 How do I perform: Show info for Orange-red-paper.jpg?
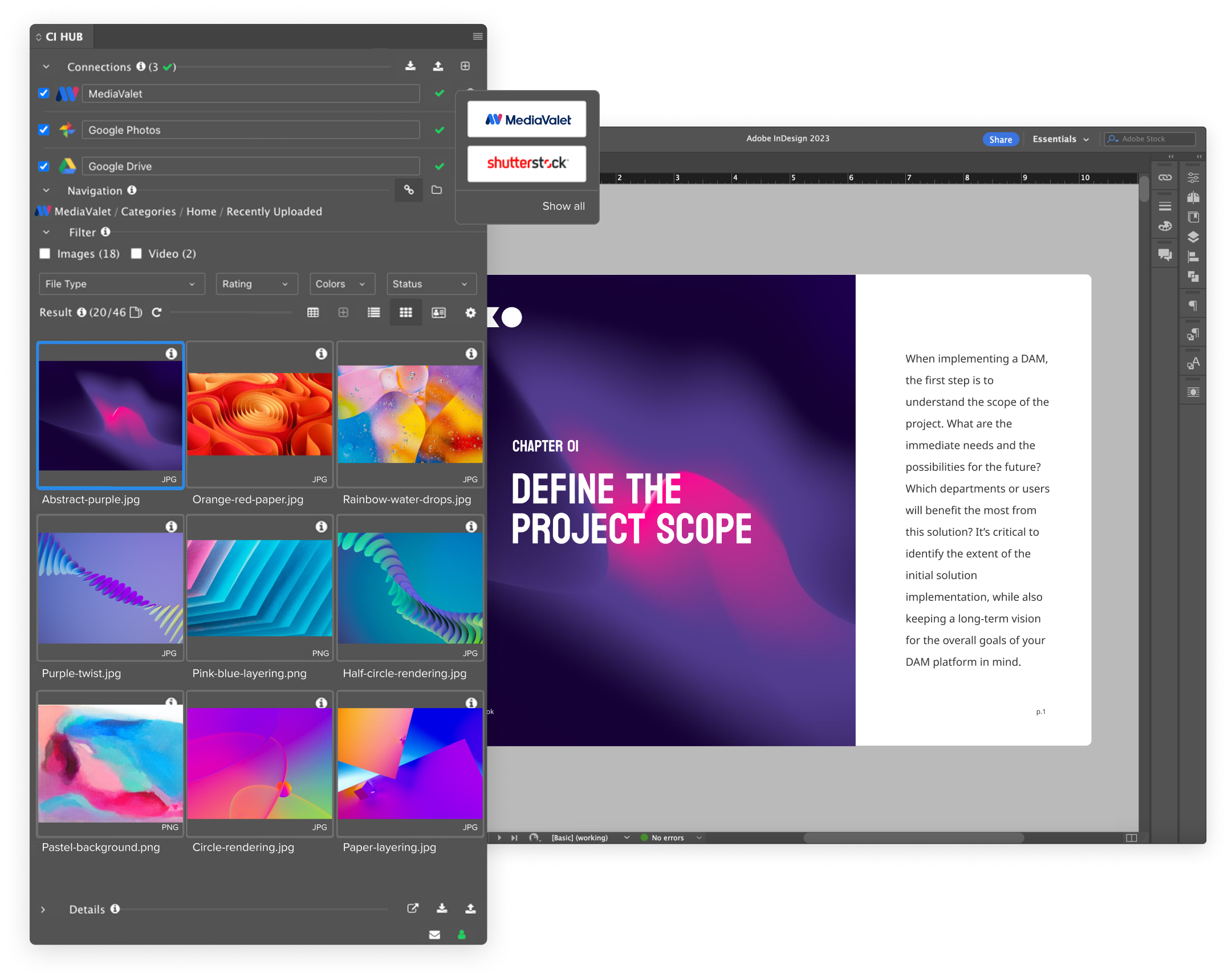[x=322, y=353]
